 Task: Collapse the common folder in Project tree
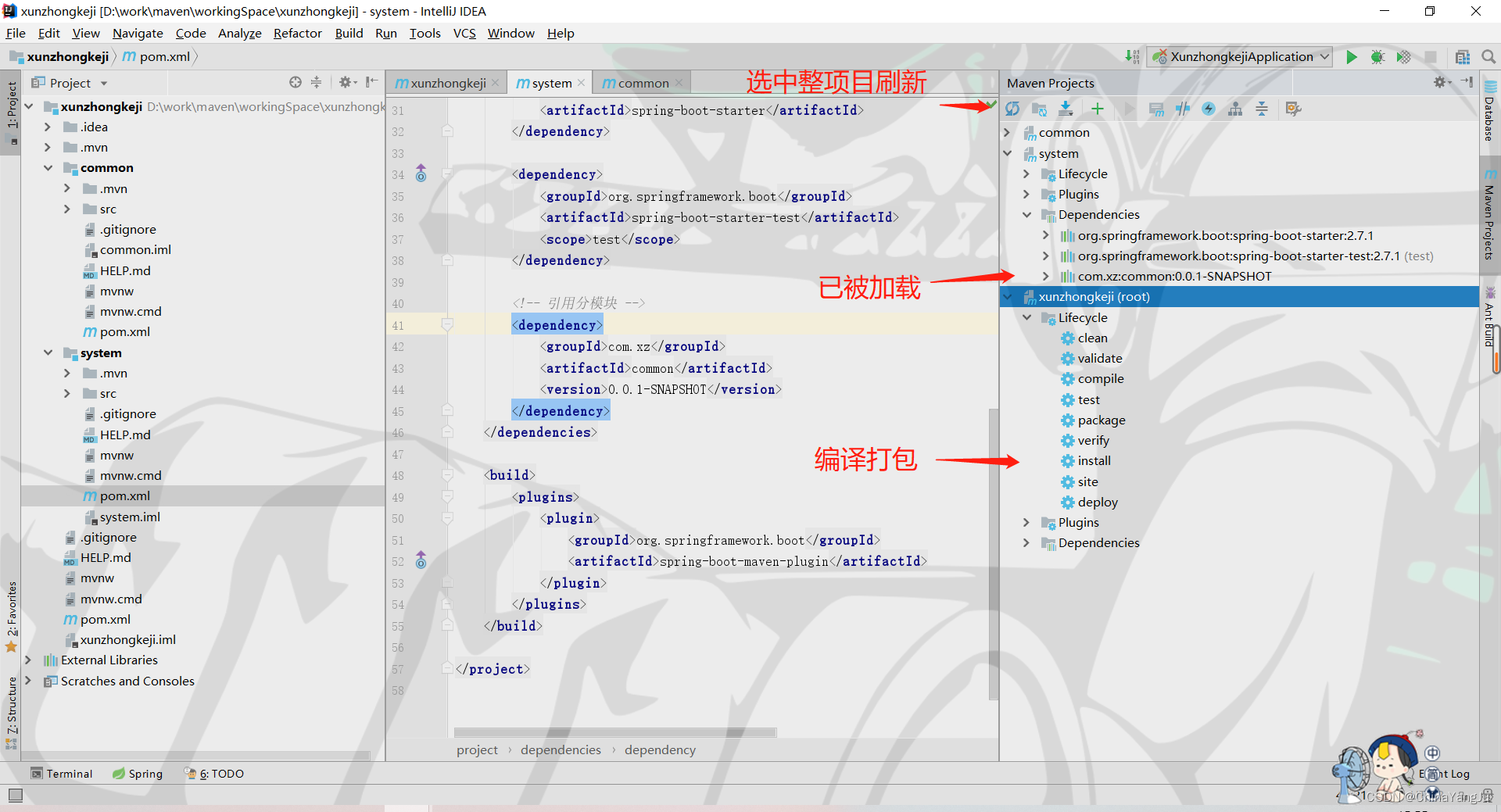pos(48,167)
